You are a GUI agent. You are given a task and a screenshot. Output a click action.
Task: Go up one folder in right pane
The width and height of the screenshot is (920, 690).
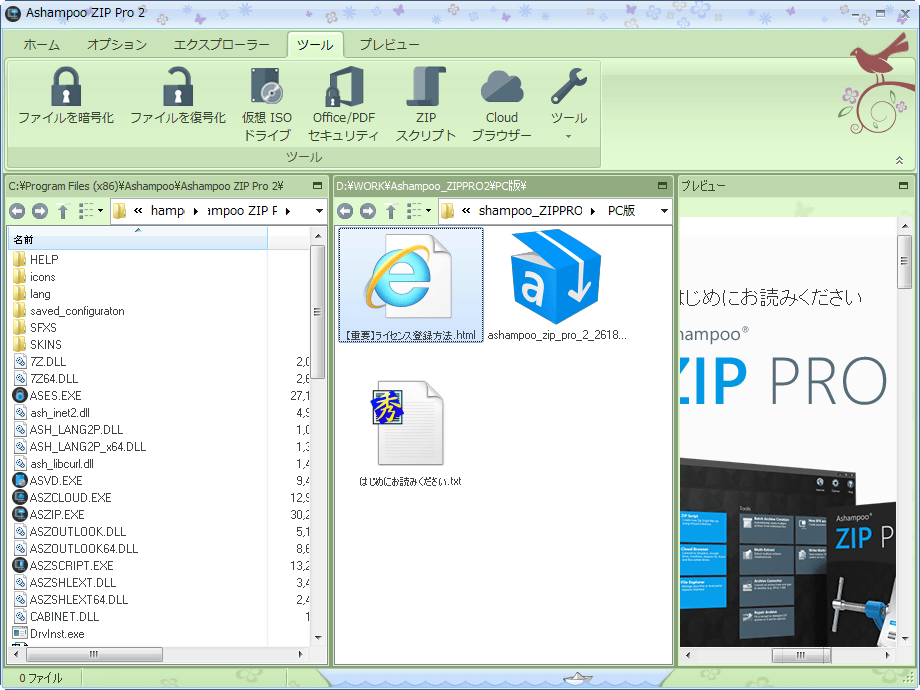(x=391, y=211)
